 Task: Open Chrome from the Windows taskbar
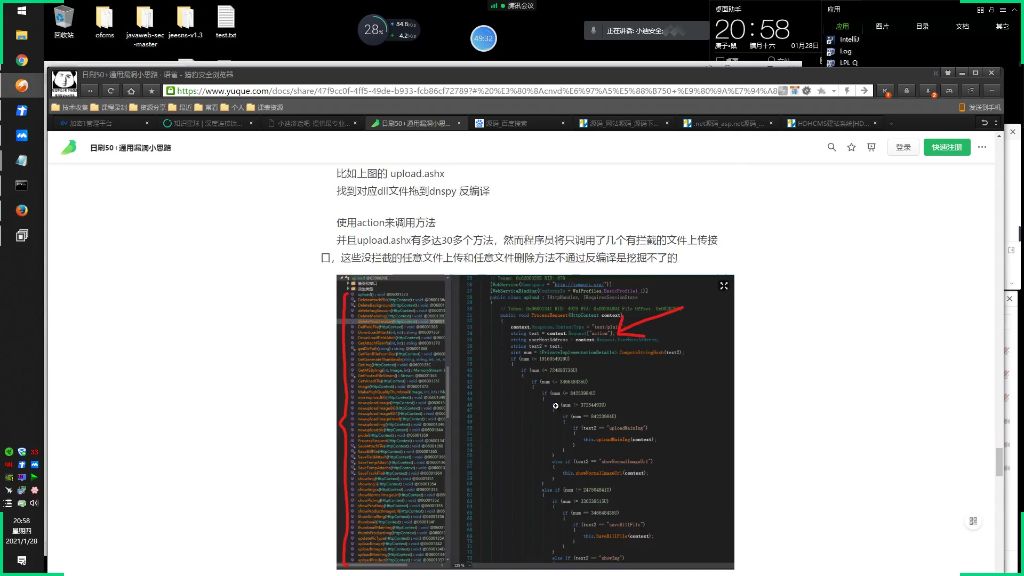22,60
